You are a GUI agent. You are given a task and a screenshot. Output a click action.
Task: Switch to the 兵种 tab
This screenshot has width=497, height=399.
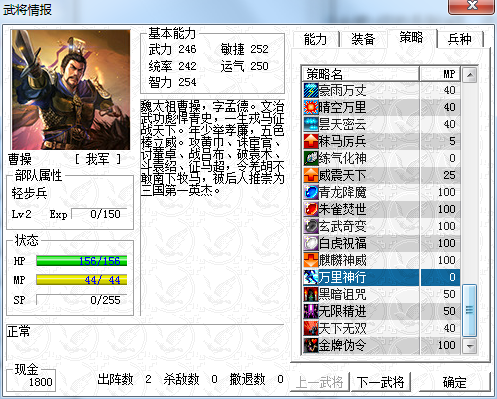460,39
